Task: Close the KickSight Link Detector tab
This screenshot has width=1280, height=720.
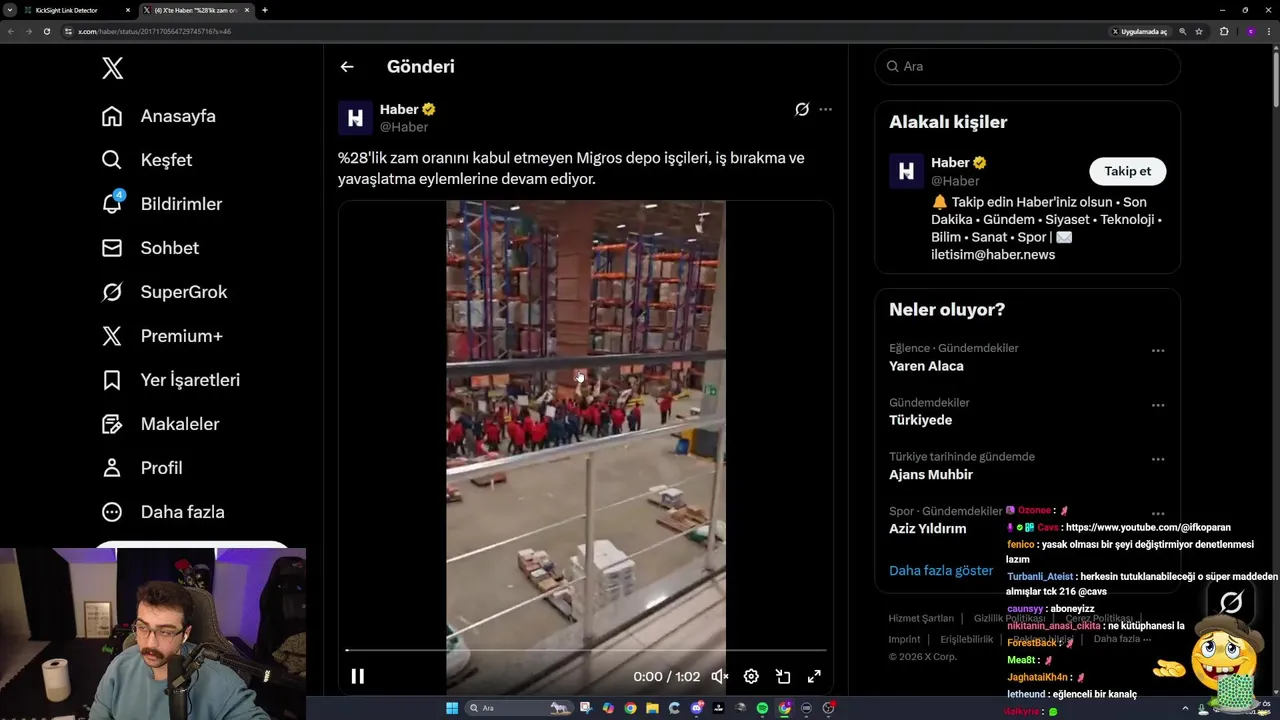Action: coord(128,10)
